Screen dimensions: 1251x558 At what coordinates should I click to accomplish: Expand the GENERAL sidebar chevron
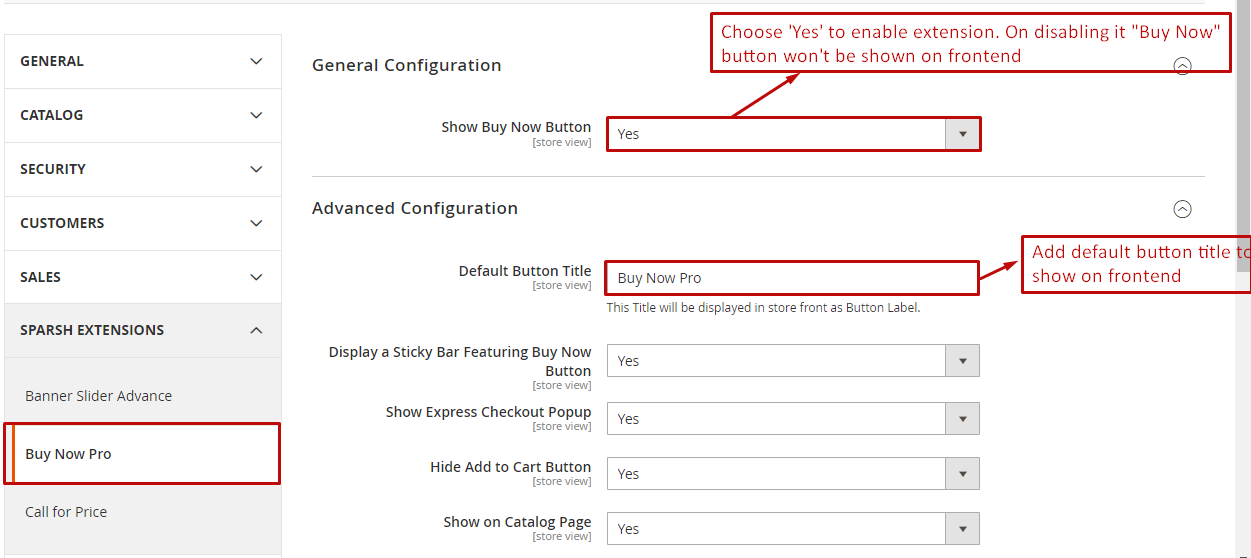pos(256,61)
